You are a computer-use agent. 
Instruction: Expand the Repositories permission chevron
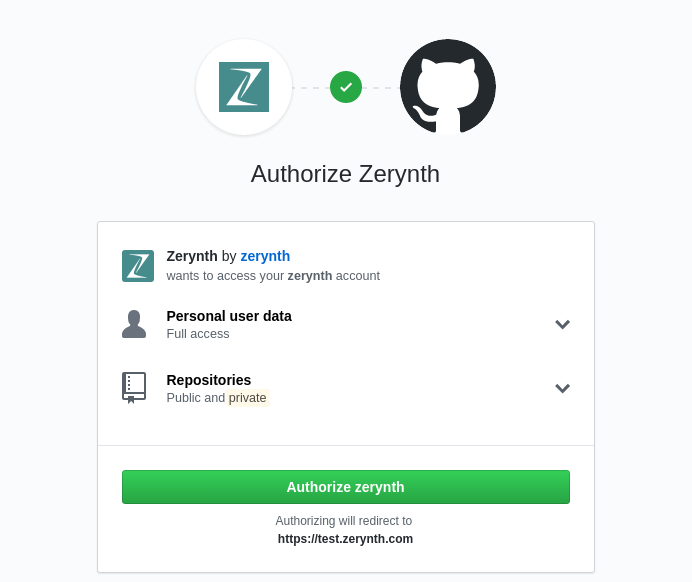562,388
